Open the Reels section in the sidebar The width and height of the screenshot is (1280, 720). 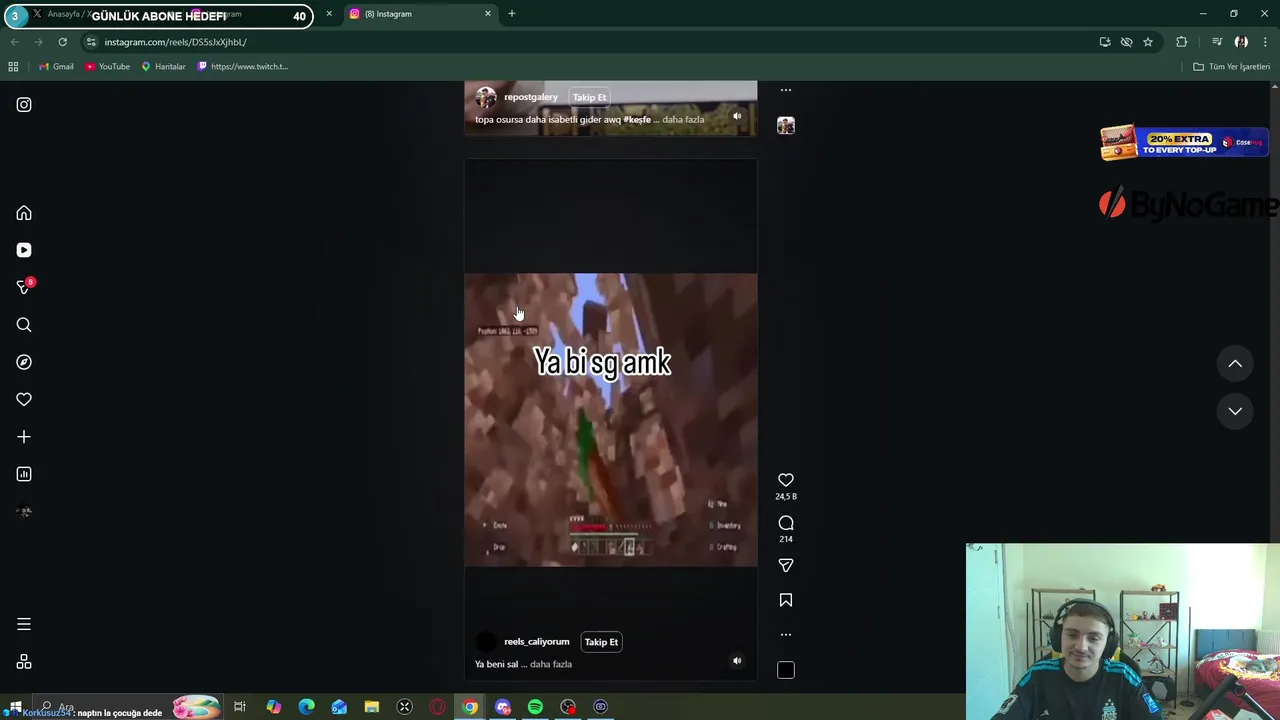coord(24,250)
